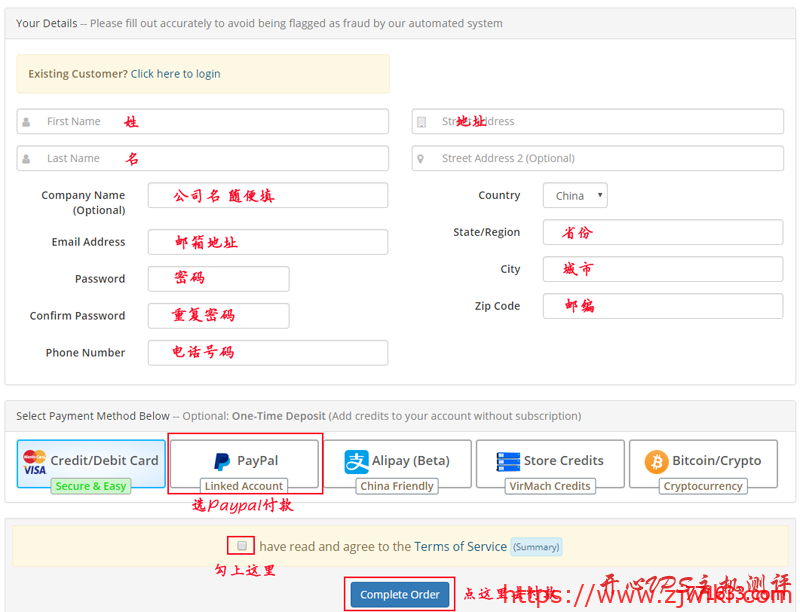
Task: Click the Alipay logo icon
Action: tap(357, 461)
